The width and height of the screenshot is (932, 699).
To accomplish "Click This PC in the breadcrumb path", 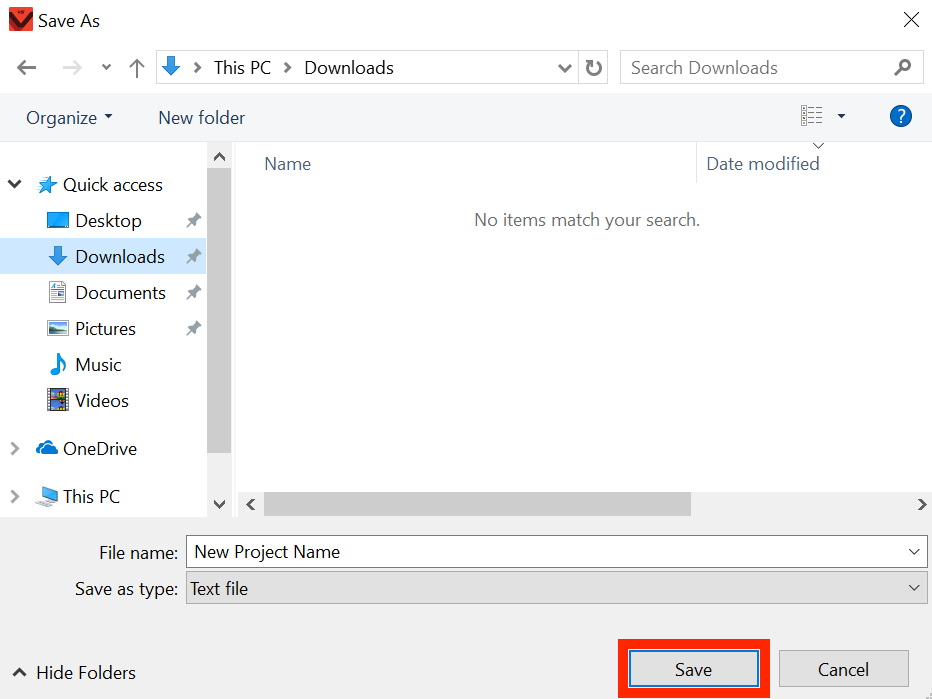I will pyautogui.click(x=242, y=67).
